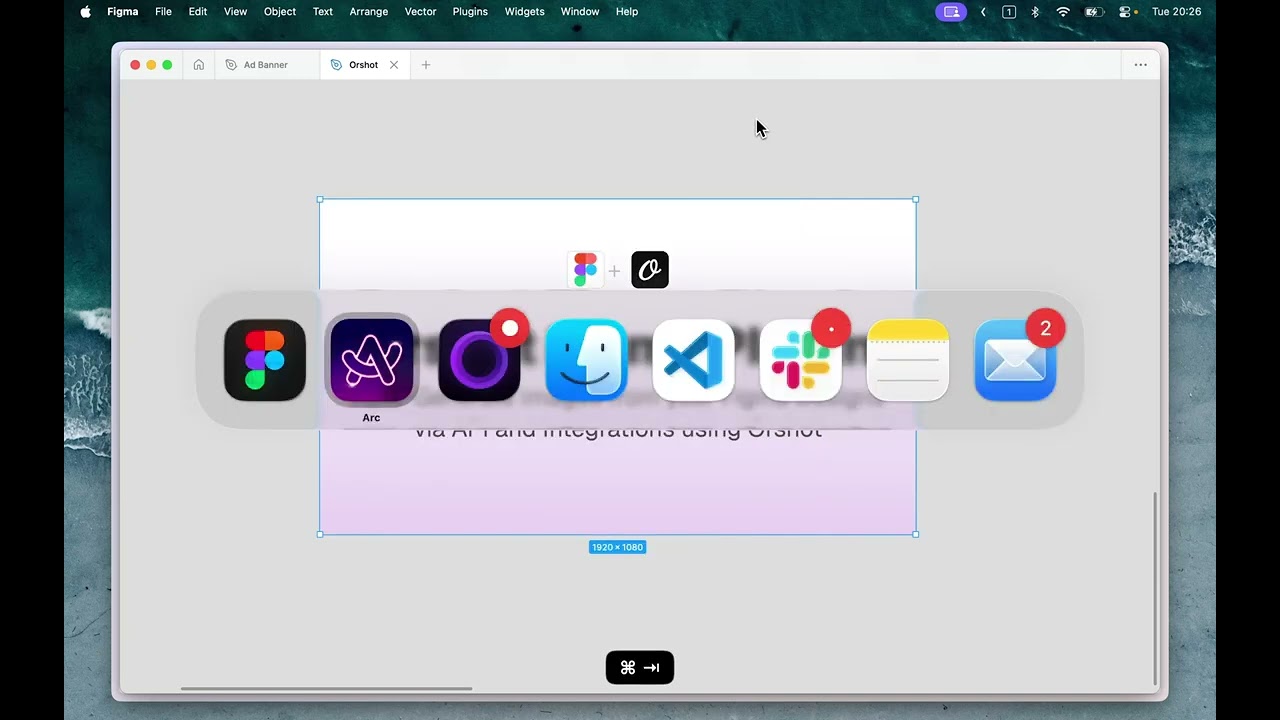Click the top-left frame selection handle
The image size is (1280, 720).
click(x=320, y=200)
